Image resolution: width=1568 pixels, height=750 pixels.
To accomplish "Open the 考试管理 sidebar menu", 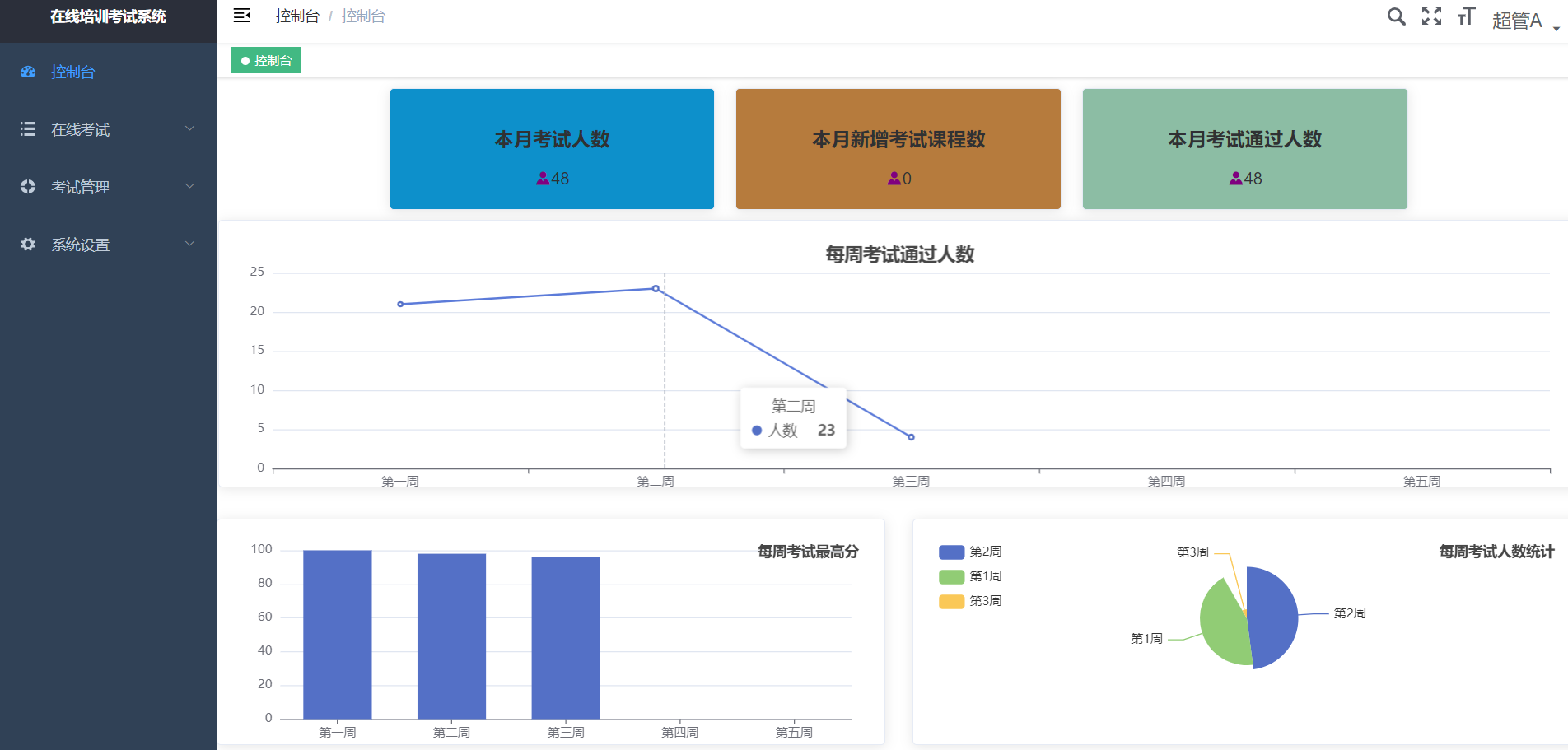I will click(108, 187).
